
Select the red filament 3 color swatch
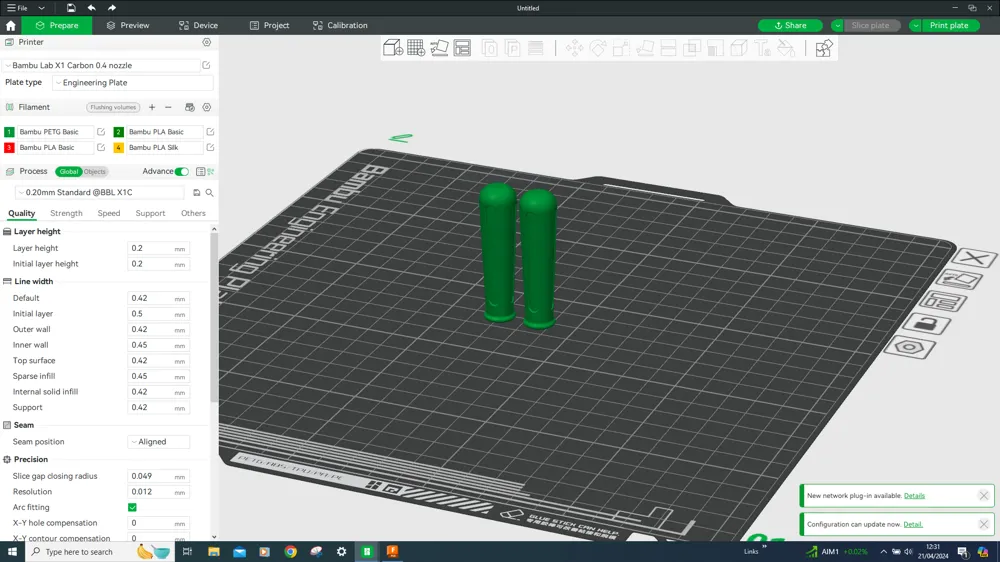pos(9,148)
